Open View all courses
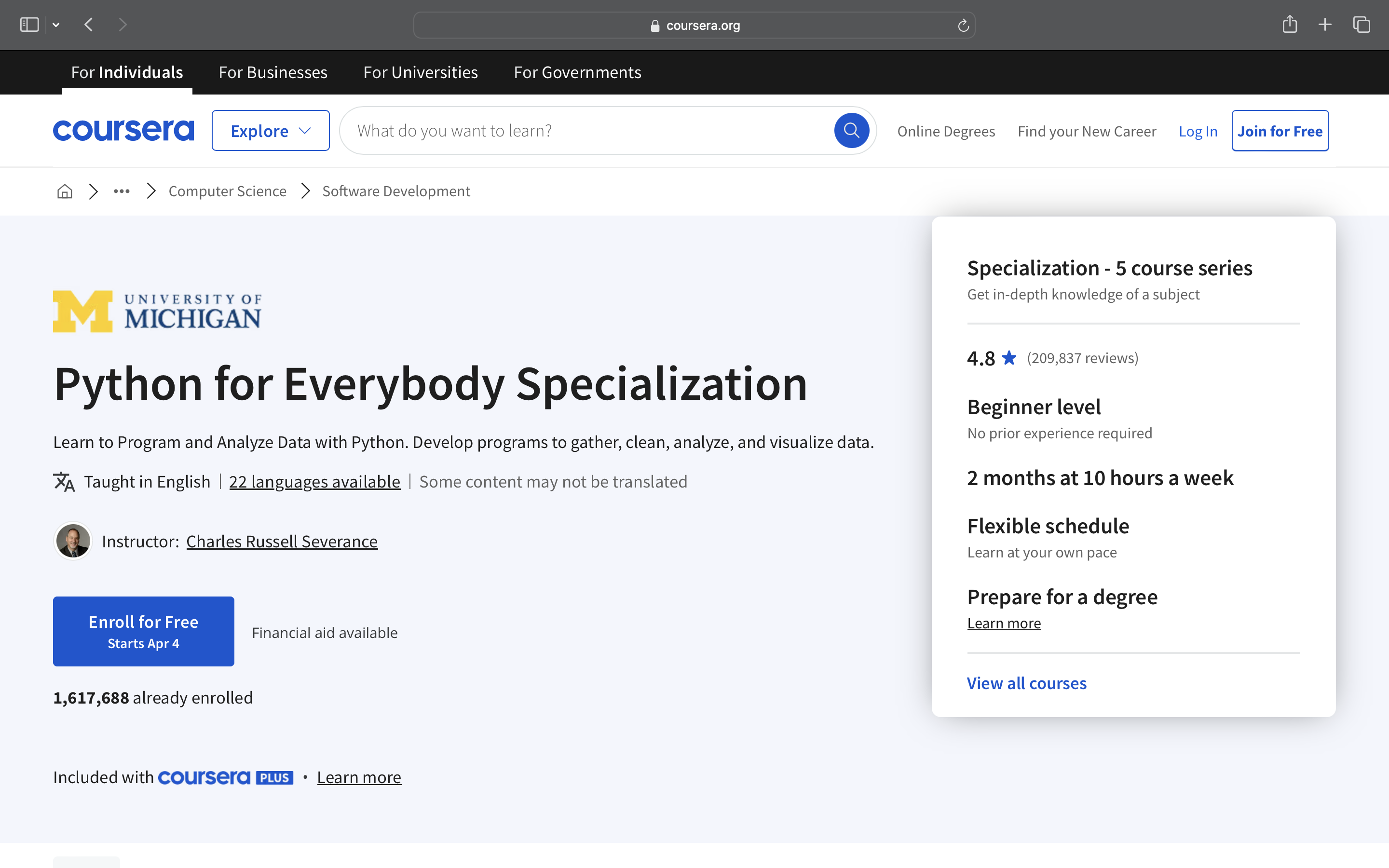 pyautogui.click(x=1026, y=682)
